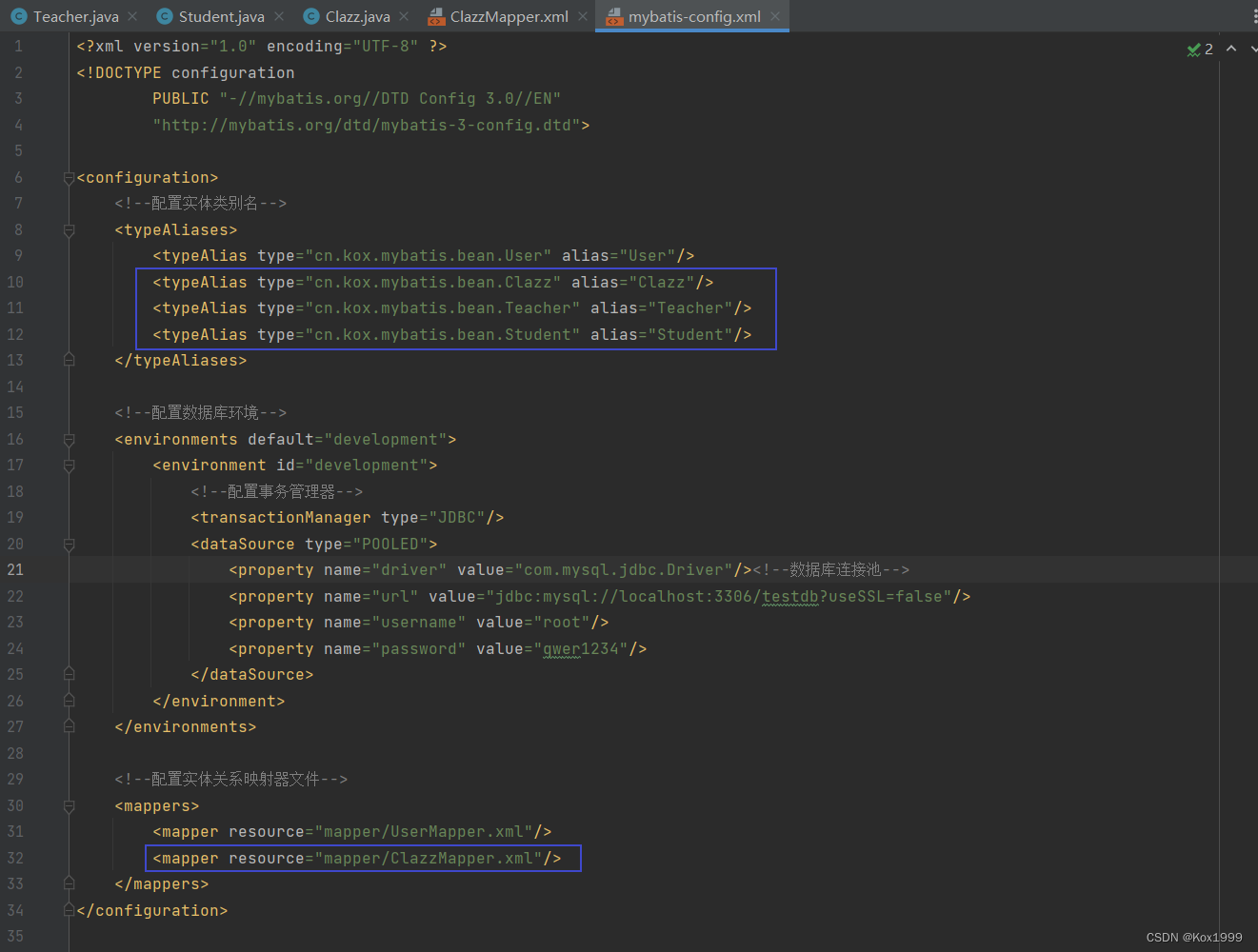Click the mybatis-config.xml file icon
Screen dimensions: 1258x952
614,16
